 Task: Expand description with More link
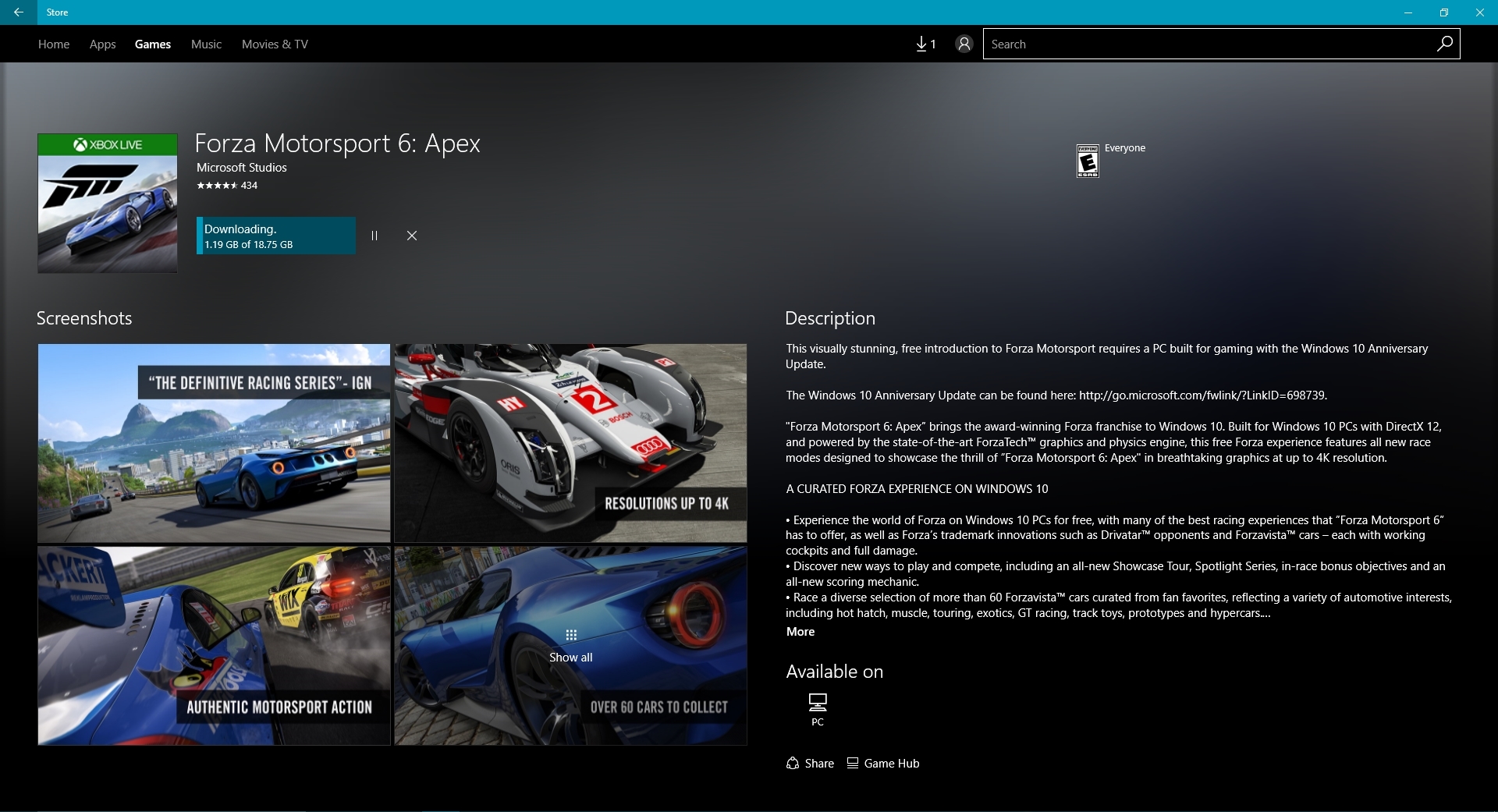click(x=800, y=632)
